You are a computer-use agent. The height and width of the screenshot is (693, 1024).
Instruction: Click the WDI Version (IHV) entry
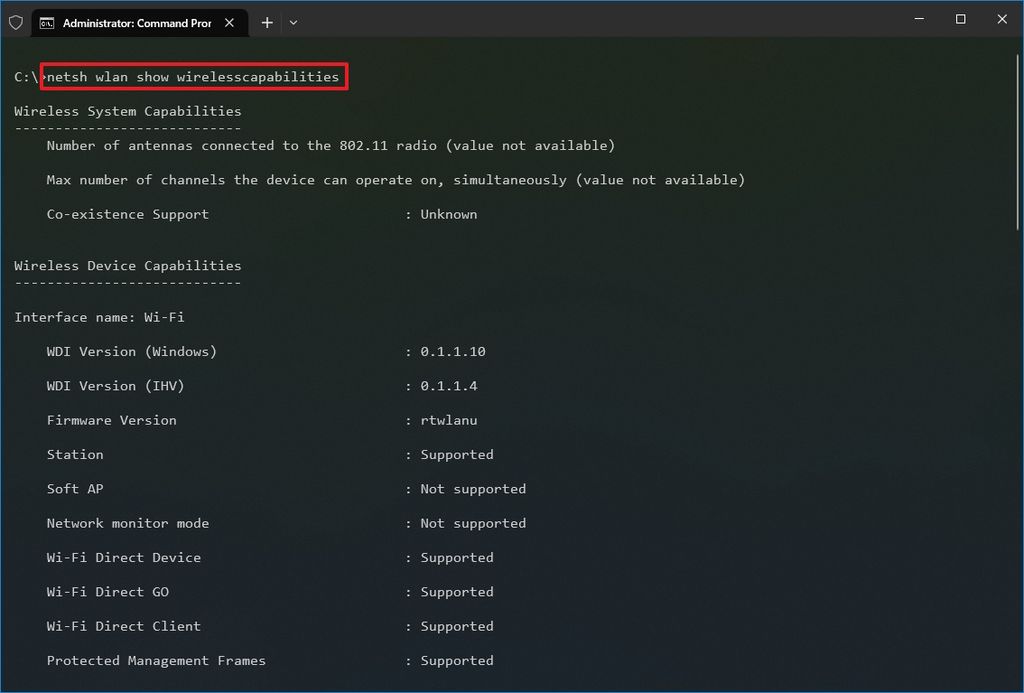tap(114, 386)
